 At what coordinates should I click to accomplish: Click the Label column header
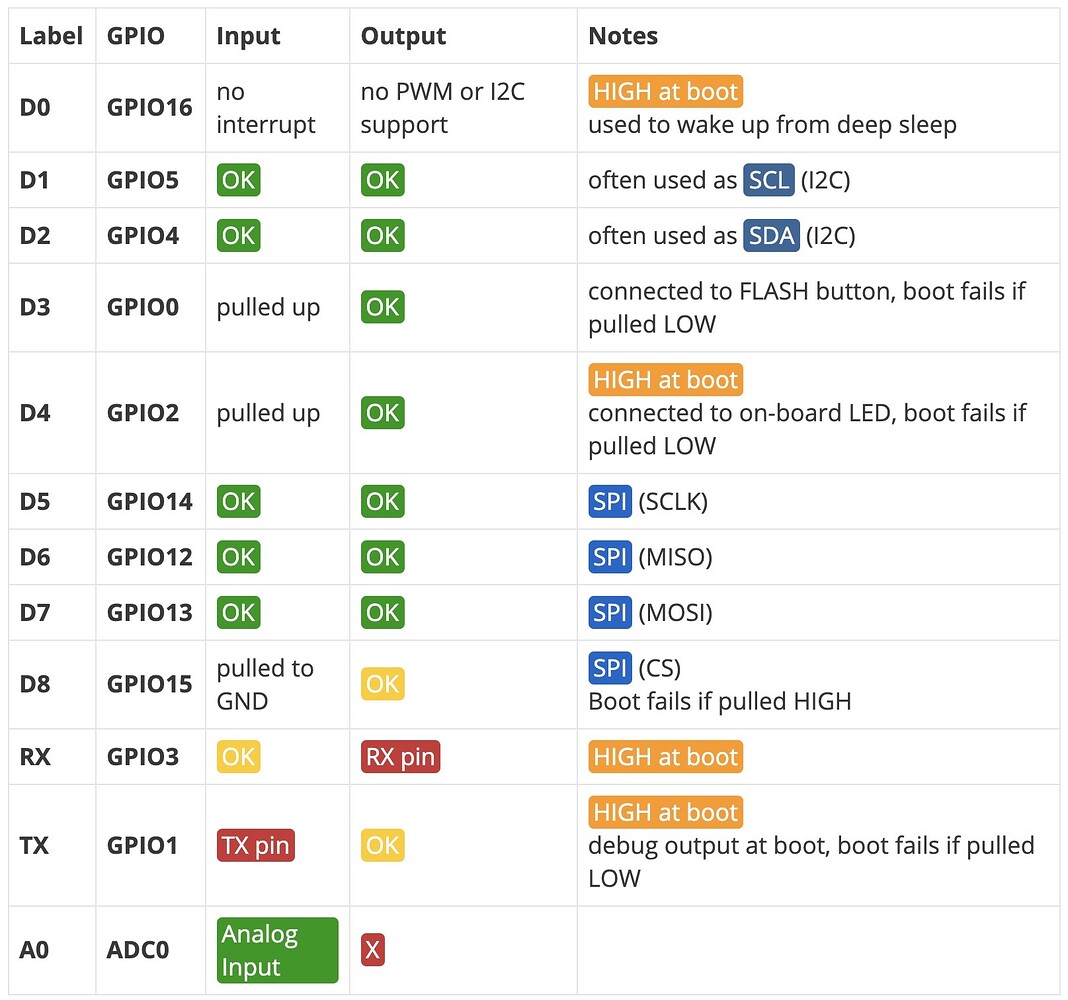tap(52, 36)
